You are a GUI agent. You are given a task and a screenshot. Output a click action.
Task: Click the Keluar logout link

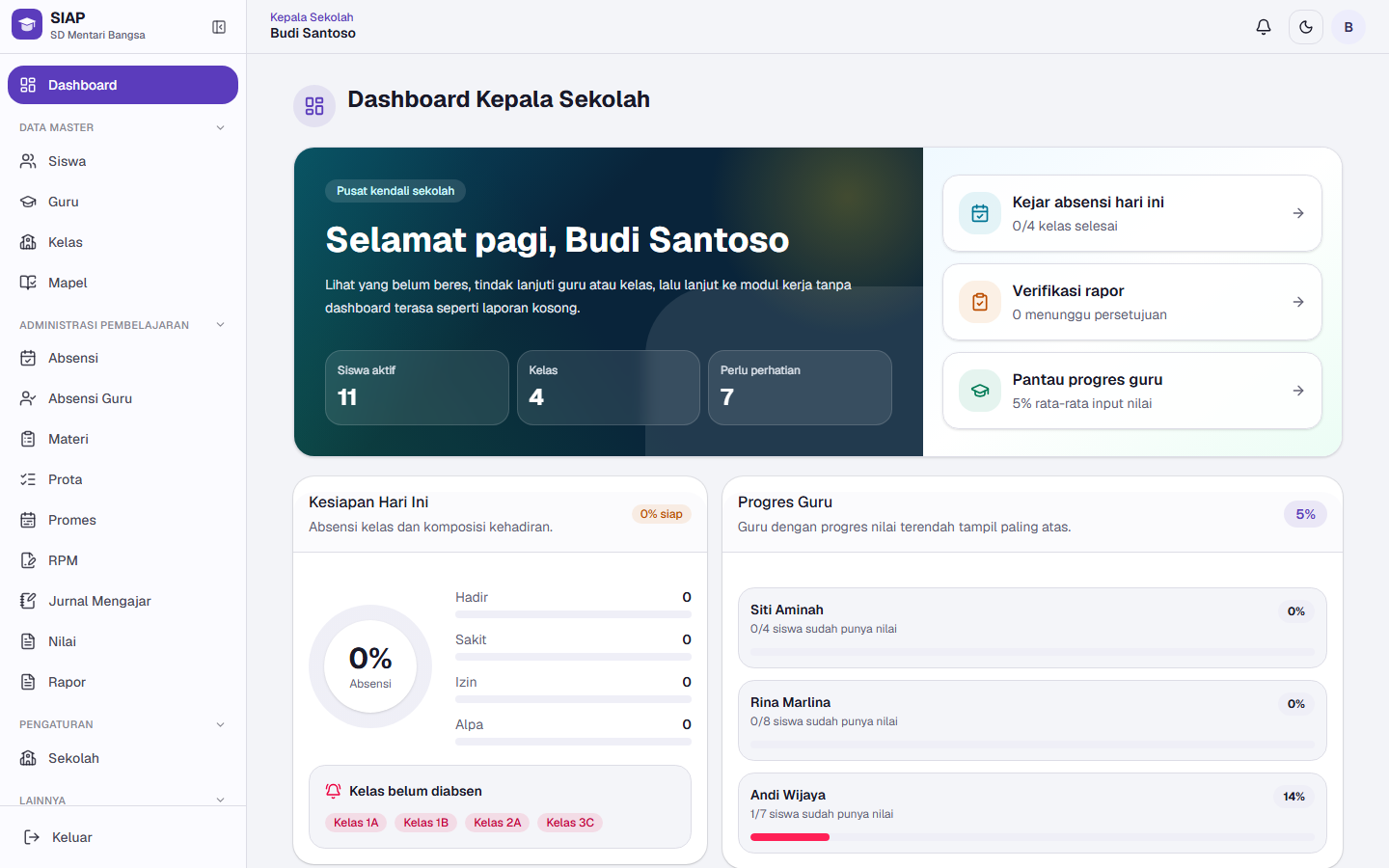tap(123, 837)
